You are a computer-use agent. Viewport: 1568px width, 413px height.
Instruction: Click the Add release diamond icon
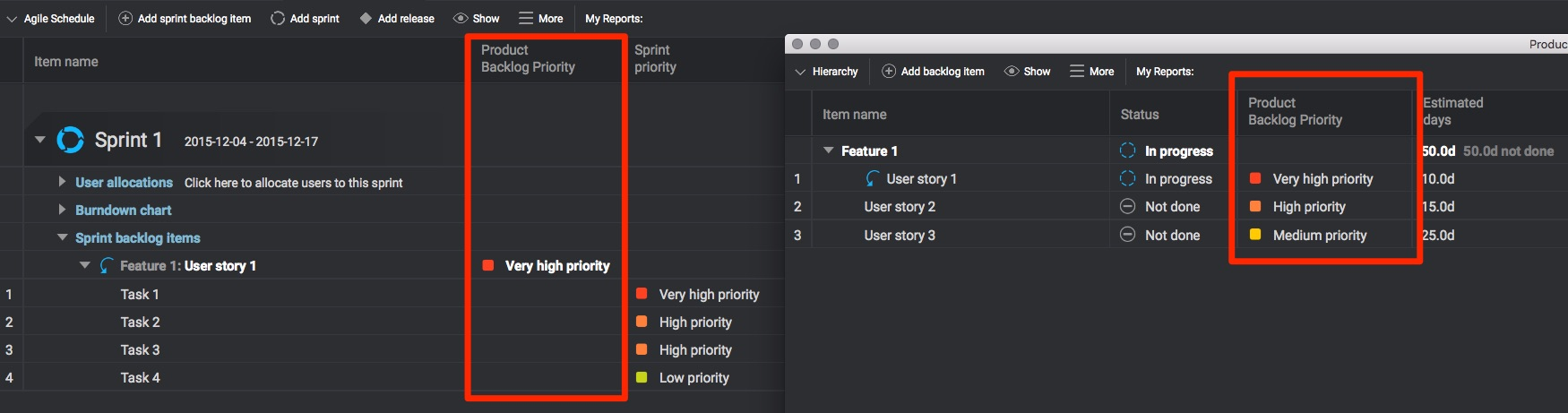tap(366, 18)
